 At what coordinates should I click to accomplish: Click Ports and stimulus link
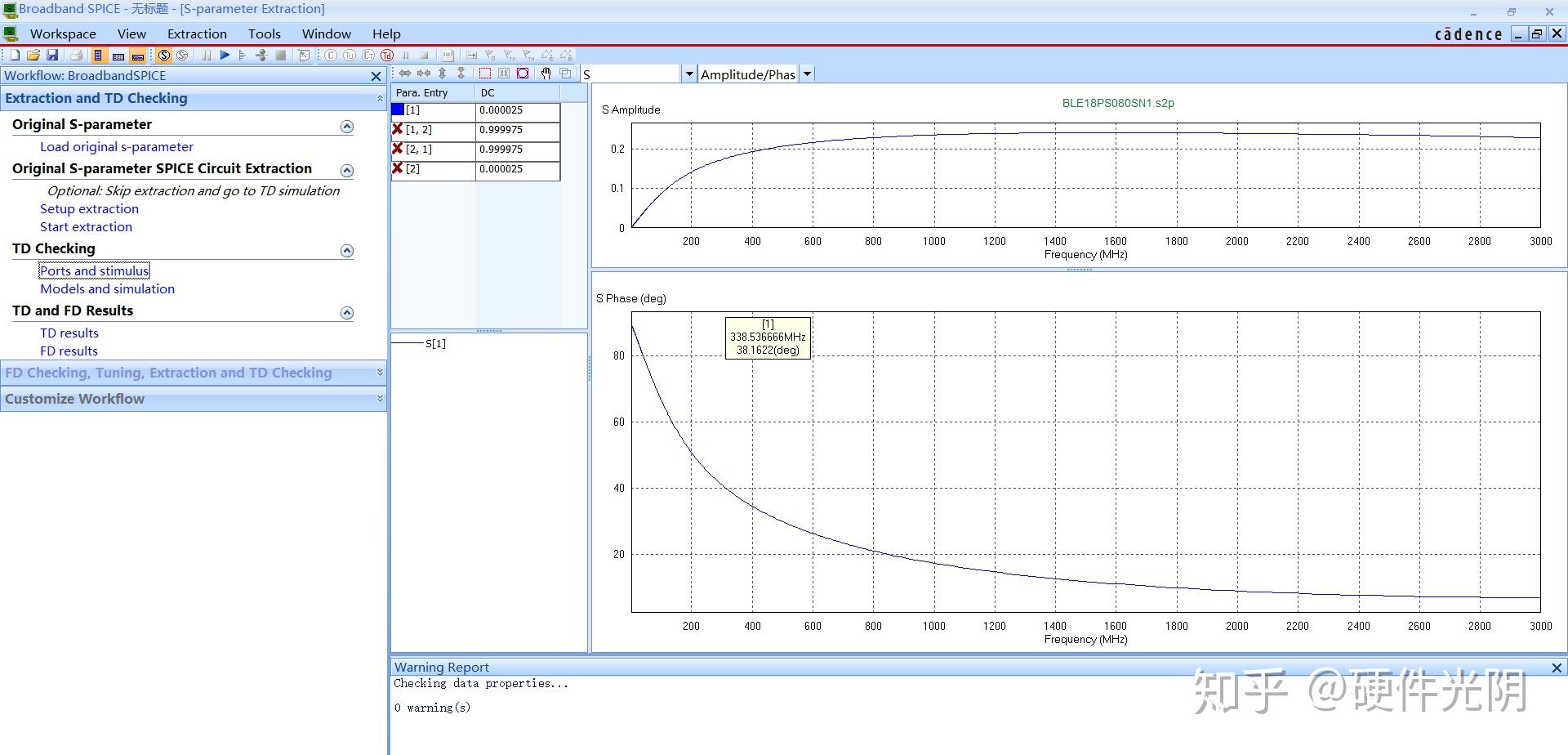[x=95, y=271]
